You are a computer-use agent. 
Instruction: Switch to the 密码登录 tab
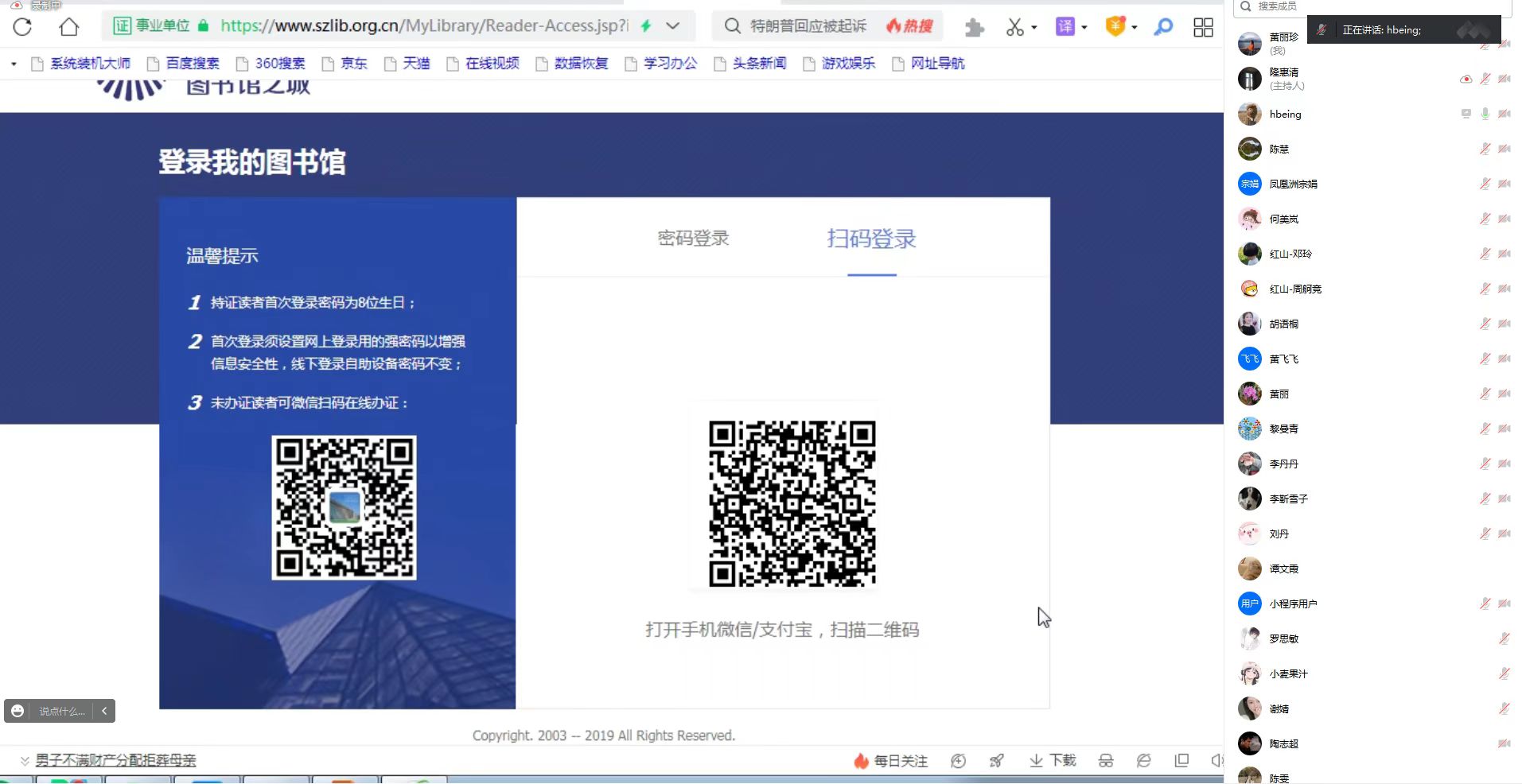[x=693, y=239]
